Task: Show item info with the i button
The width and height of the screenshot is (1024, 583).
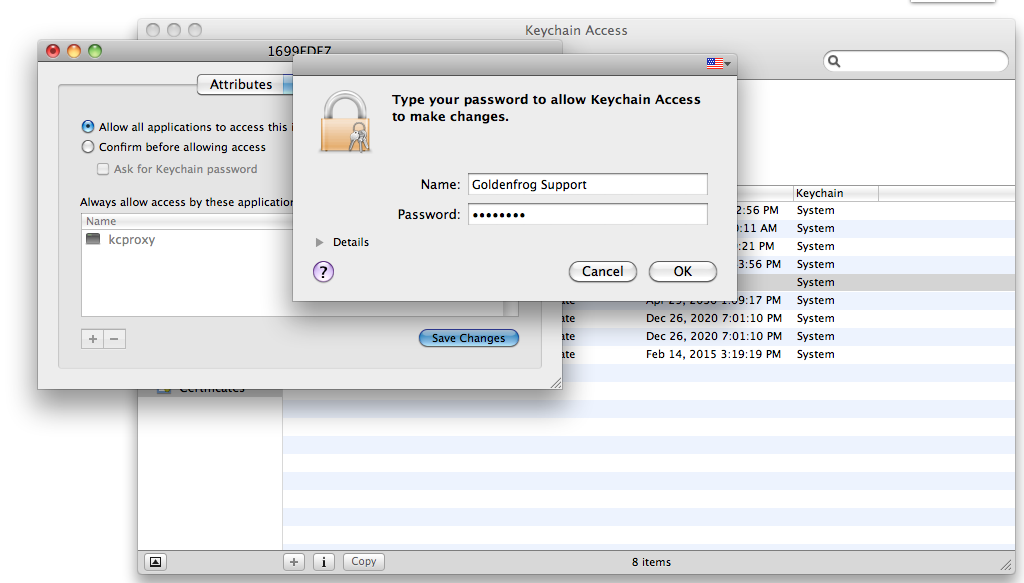Action: (x=324, y=561)
